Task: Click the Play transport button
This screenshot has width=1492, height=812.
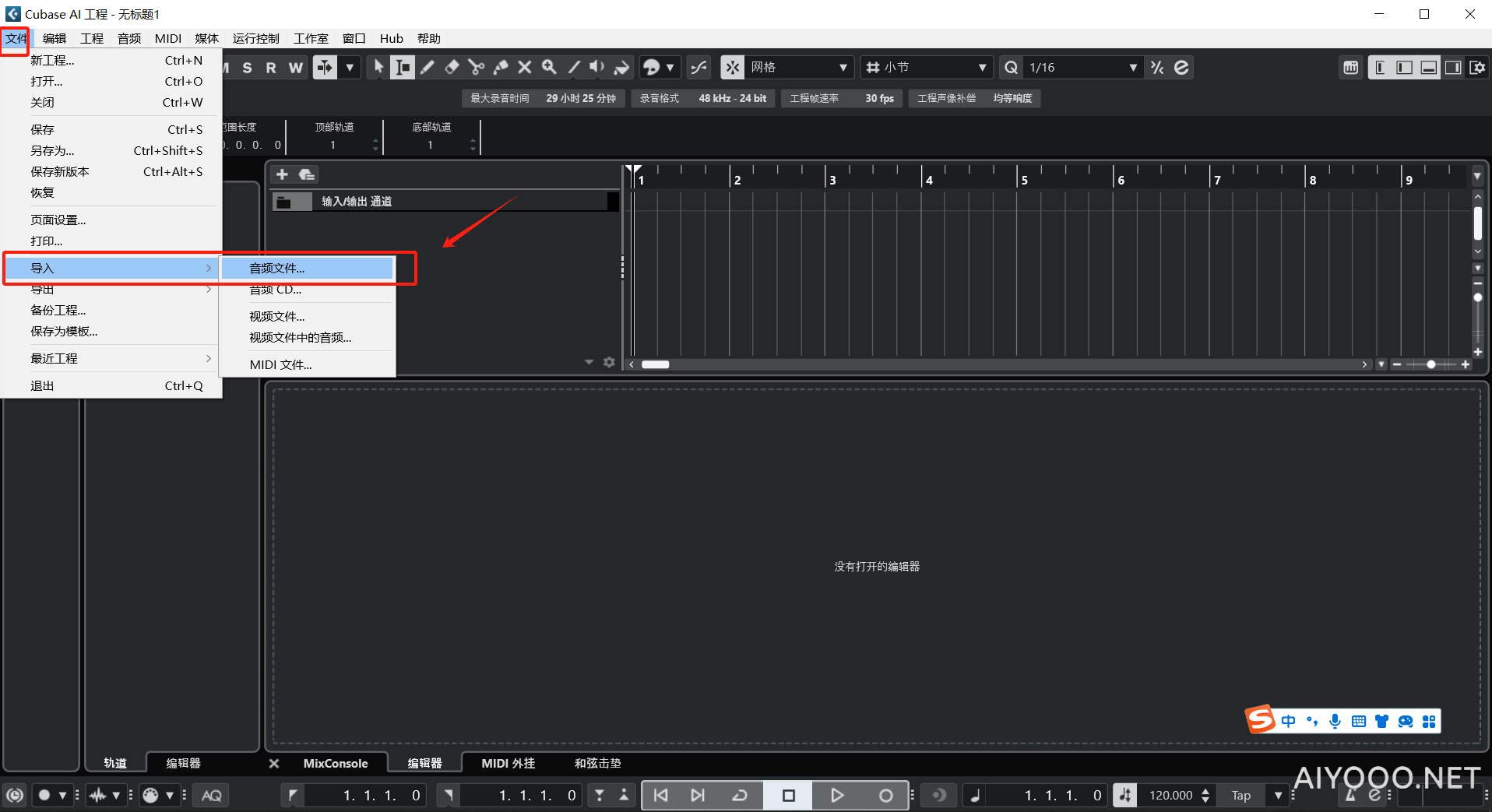Action: coord(837,795)
